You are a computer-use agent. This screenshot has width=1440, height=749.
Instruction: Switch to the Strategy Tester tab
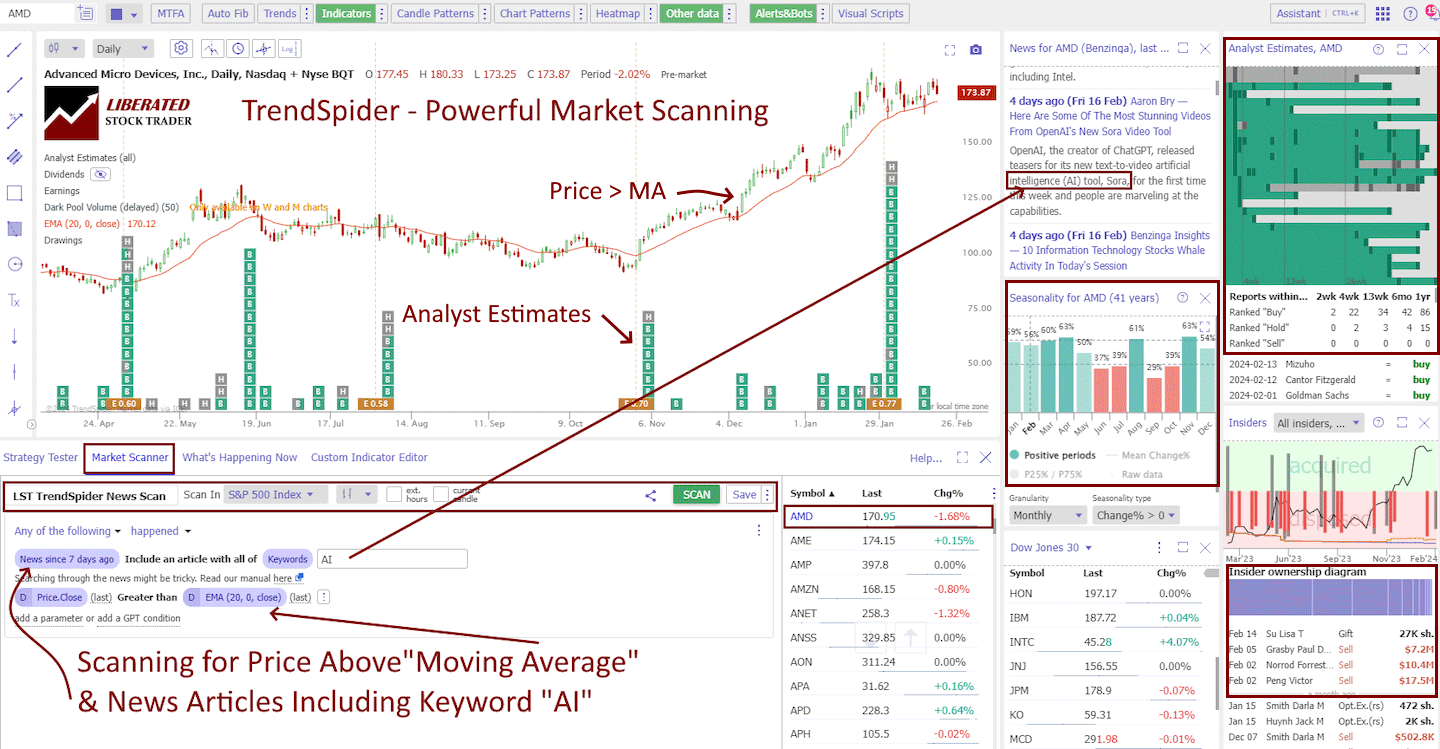40,457
